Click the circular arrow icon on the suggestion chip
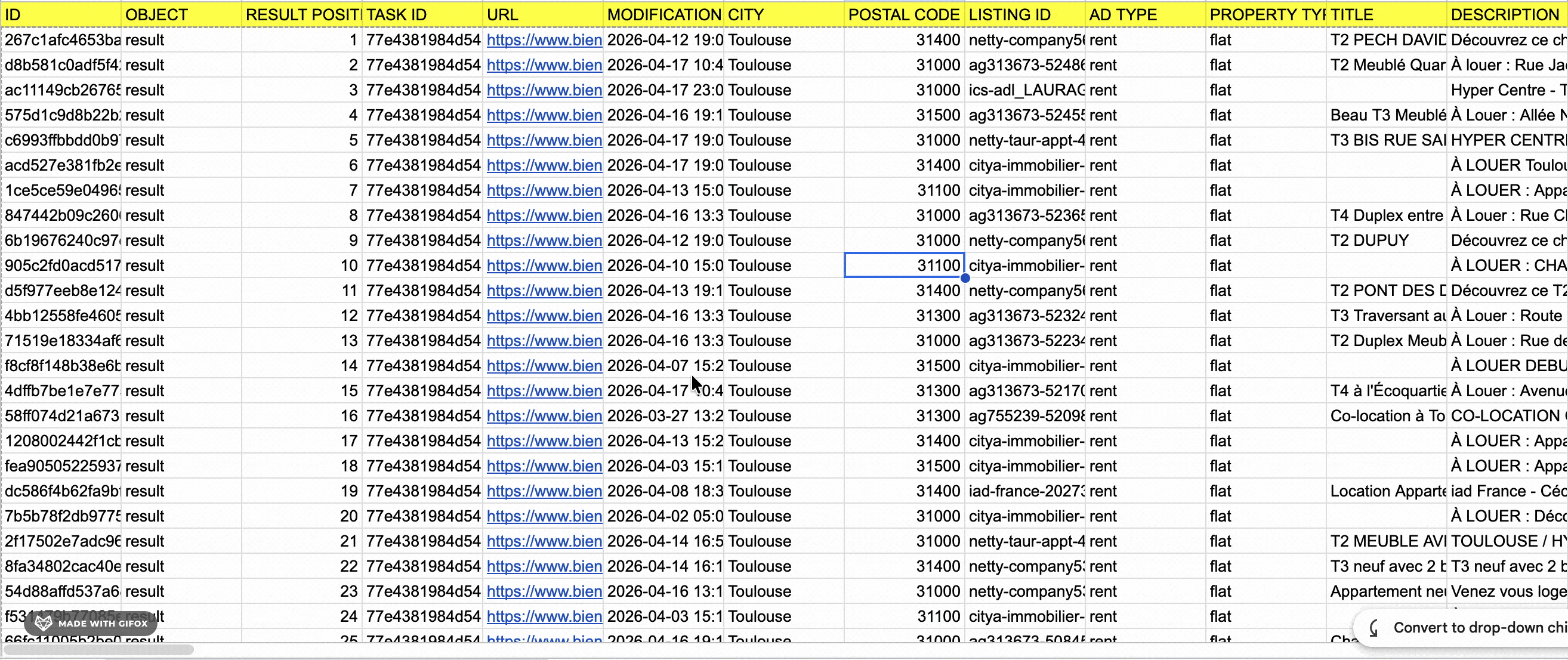 click(1374, 628)
